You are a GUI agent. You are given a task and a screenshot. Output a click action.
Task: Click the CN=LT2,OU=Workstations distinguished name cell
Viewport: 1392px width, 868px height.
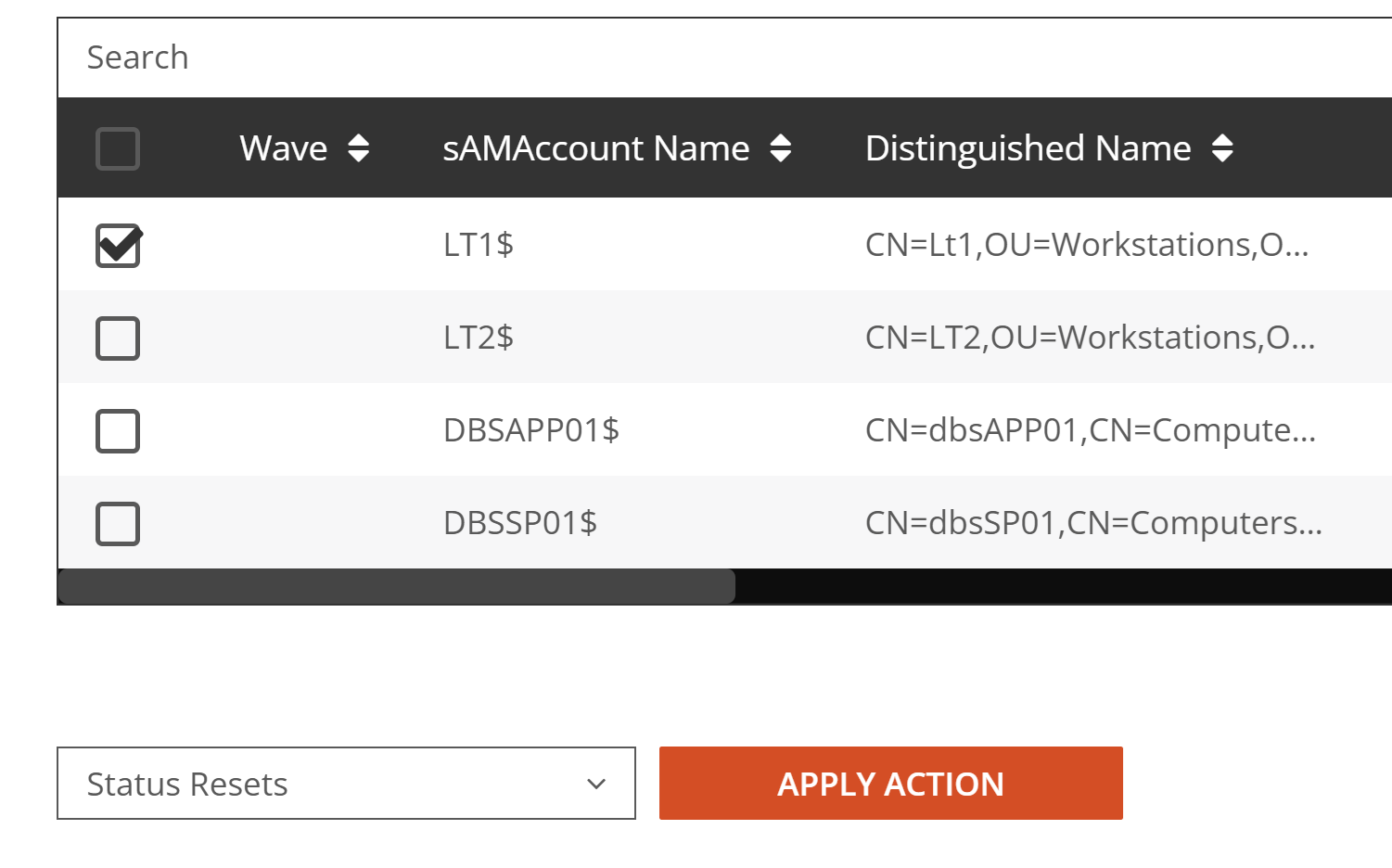click(1090, 338)
